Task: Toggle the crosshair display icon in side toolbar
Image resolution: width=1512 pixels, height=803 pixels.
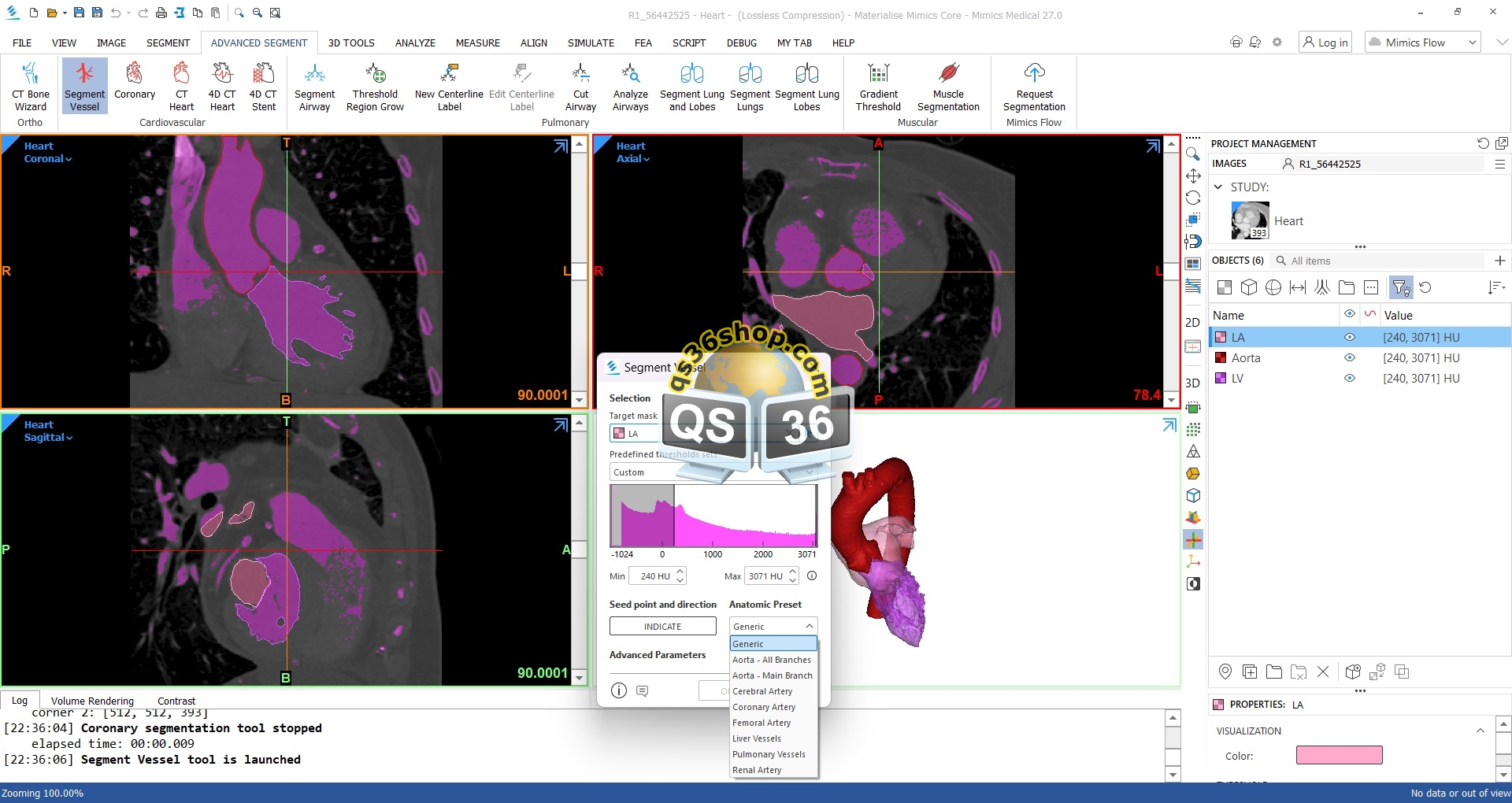Action: coord(1193,540)
